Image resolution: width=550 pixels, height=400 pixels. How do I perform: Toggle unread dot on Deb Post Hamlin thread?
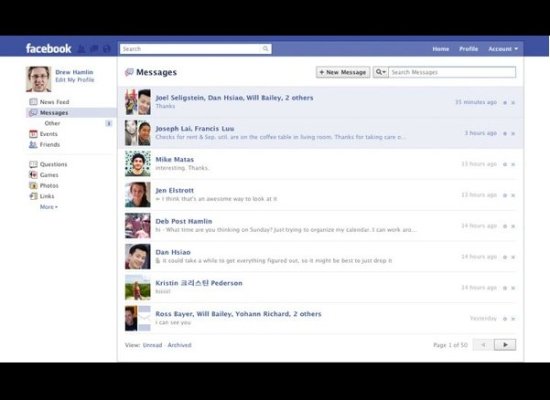coord(505,226)
